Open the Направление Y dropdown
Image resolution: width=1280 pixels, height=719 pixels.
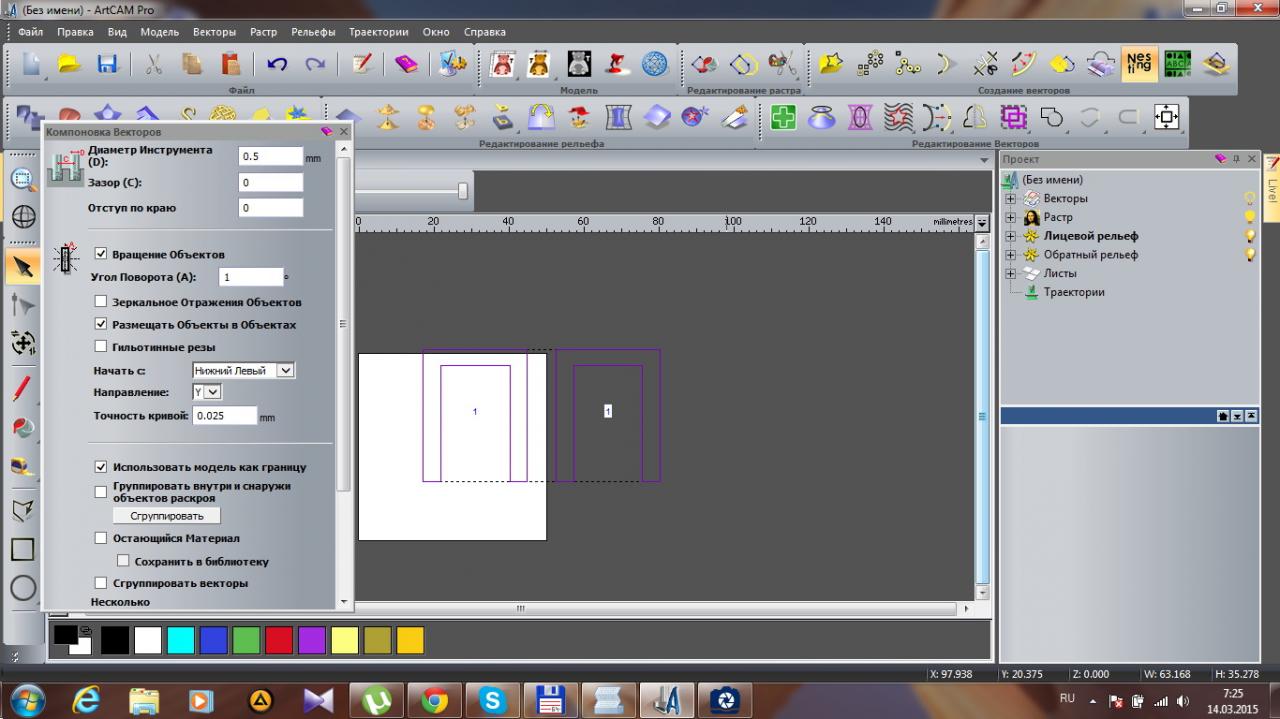[x=213, y=393]
